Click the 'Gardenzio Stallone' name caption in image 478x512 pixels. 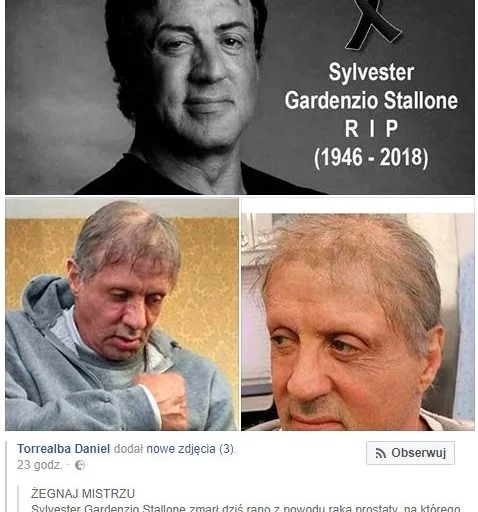pos(371,100)
